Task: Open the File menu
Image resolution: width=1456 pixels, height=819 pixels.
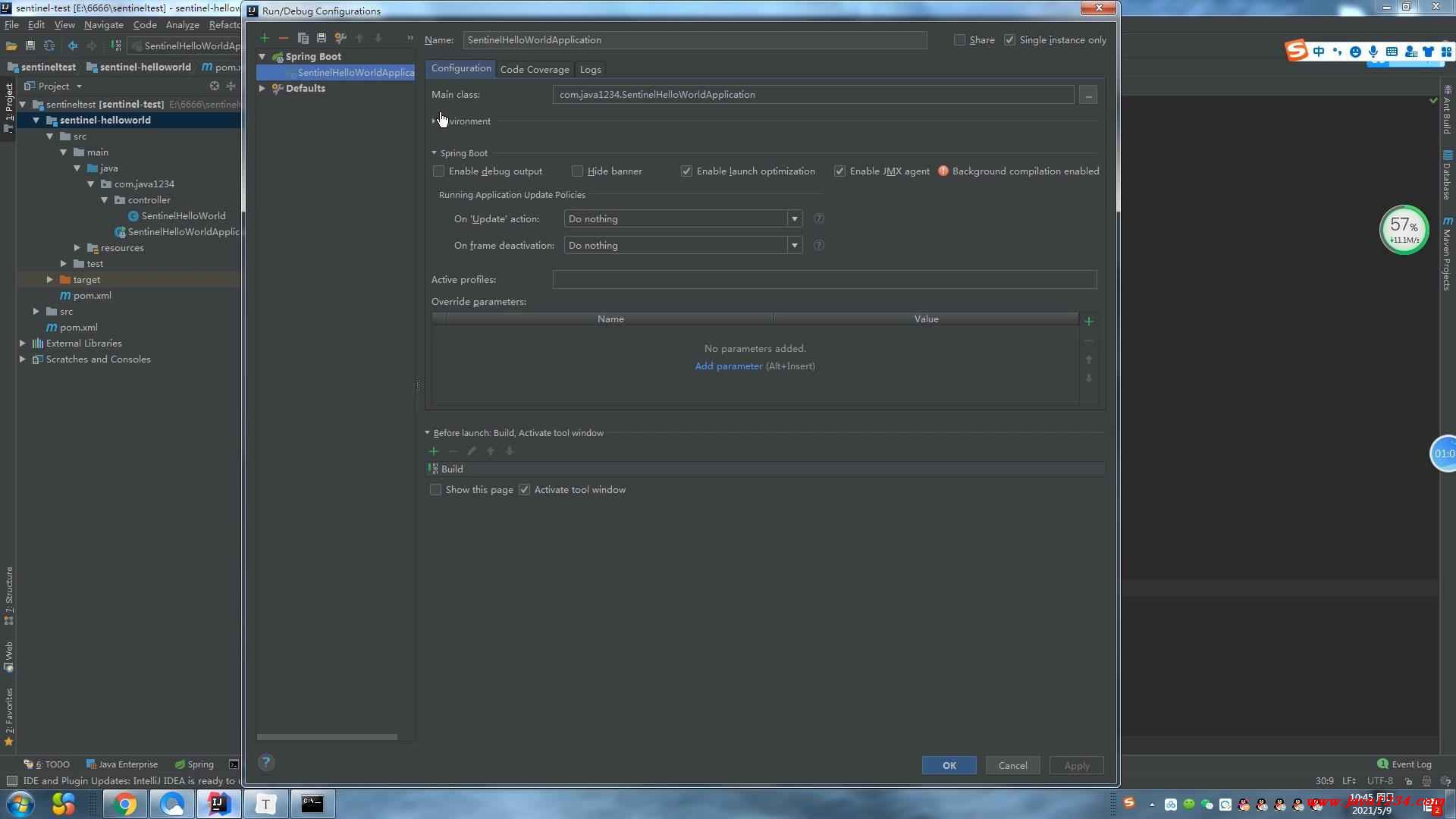Action: point(11,25)
